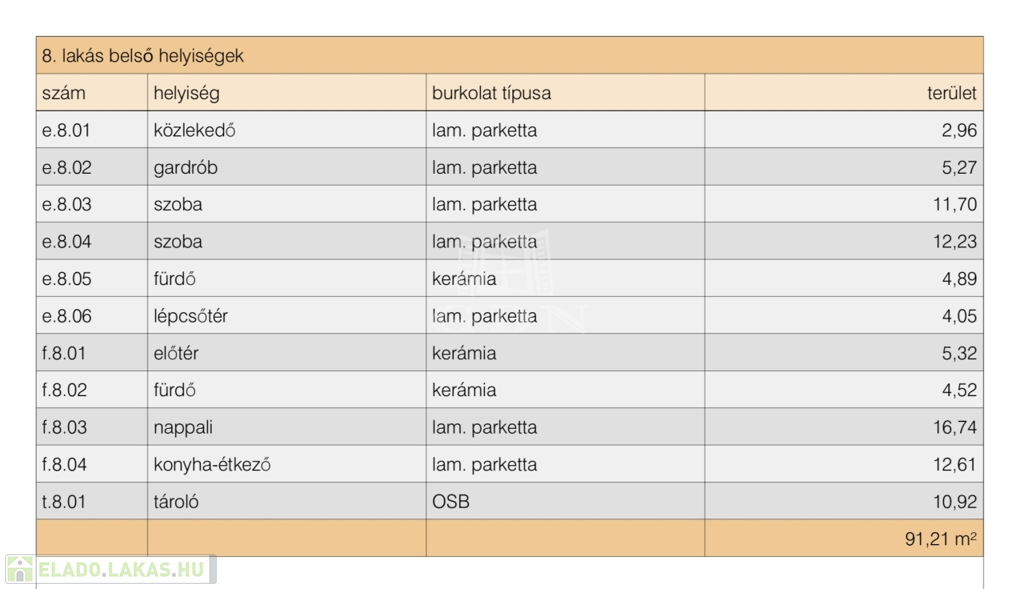Screen dimensions: 1024x589
Task: Click the house icon in the ELADO.LAKAS.HU logo
Action: coord(19,570)
